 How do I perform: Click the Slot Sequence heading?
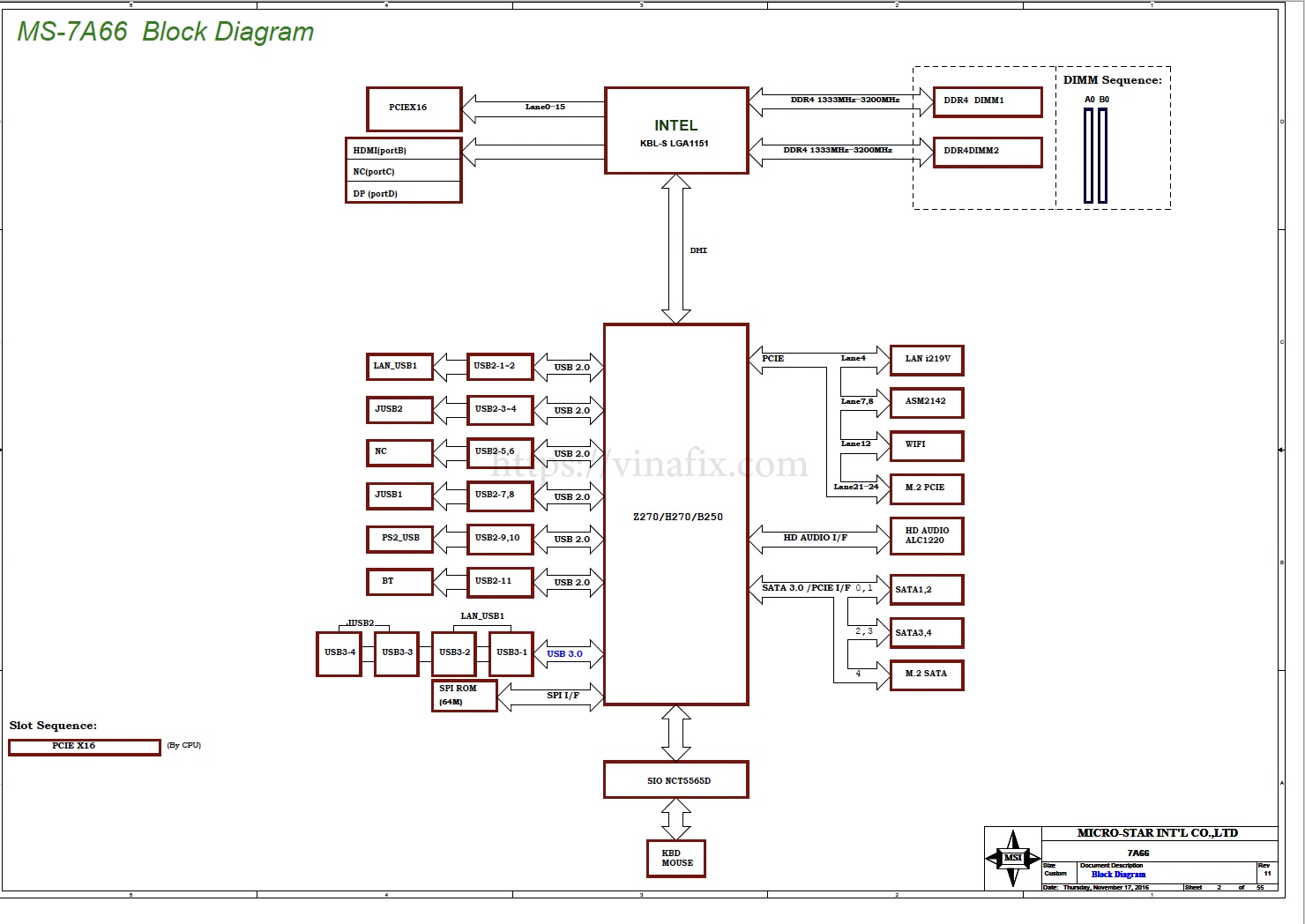point(53,726)
